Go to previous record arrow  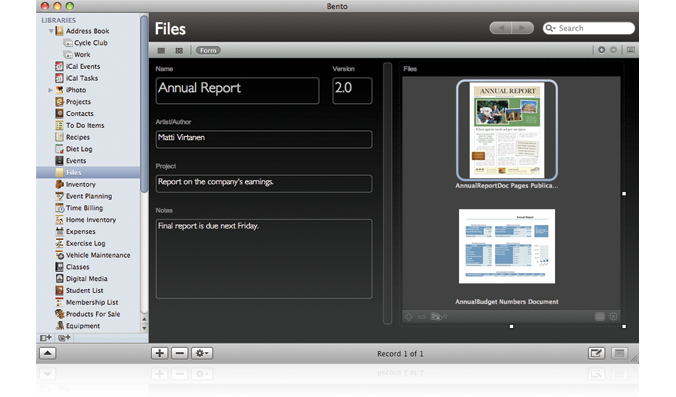(x=501, y=28)
